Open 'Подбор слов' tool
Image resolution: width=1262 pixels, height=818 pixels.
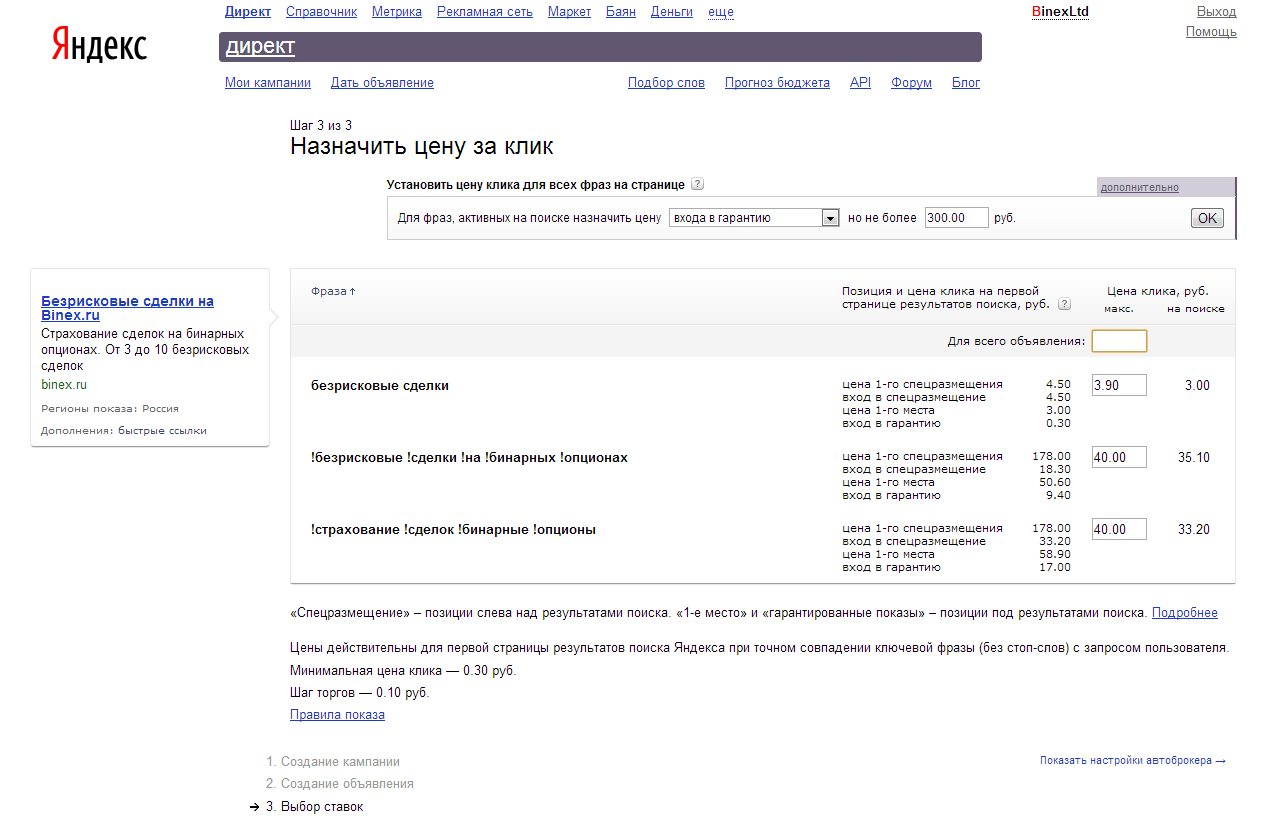coord(666,83)
